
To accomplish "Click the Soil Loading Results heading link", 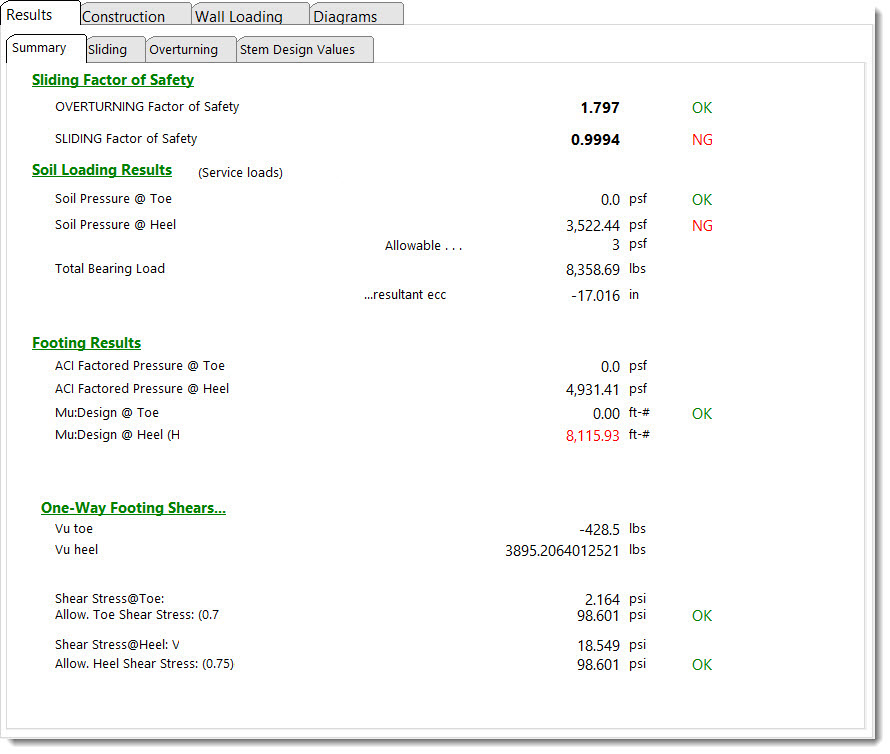I will point(102,170).
